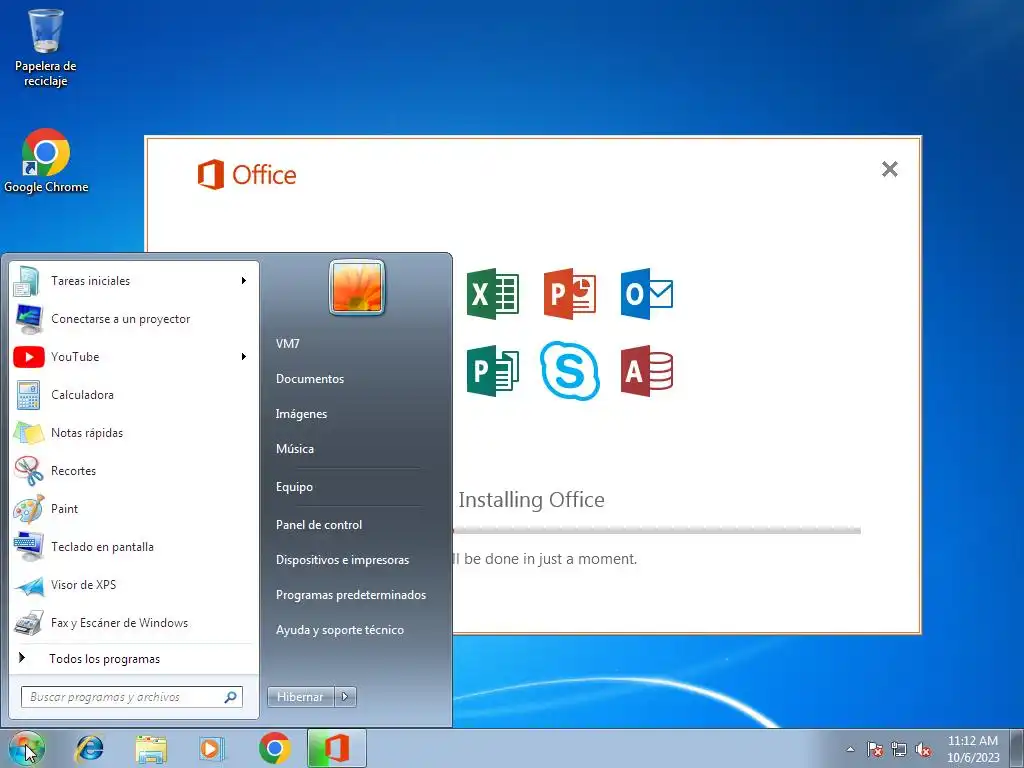
Task: Click the Action Center flag icon
Action: point(875,749)
